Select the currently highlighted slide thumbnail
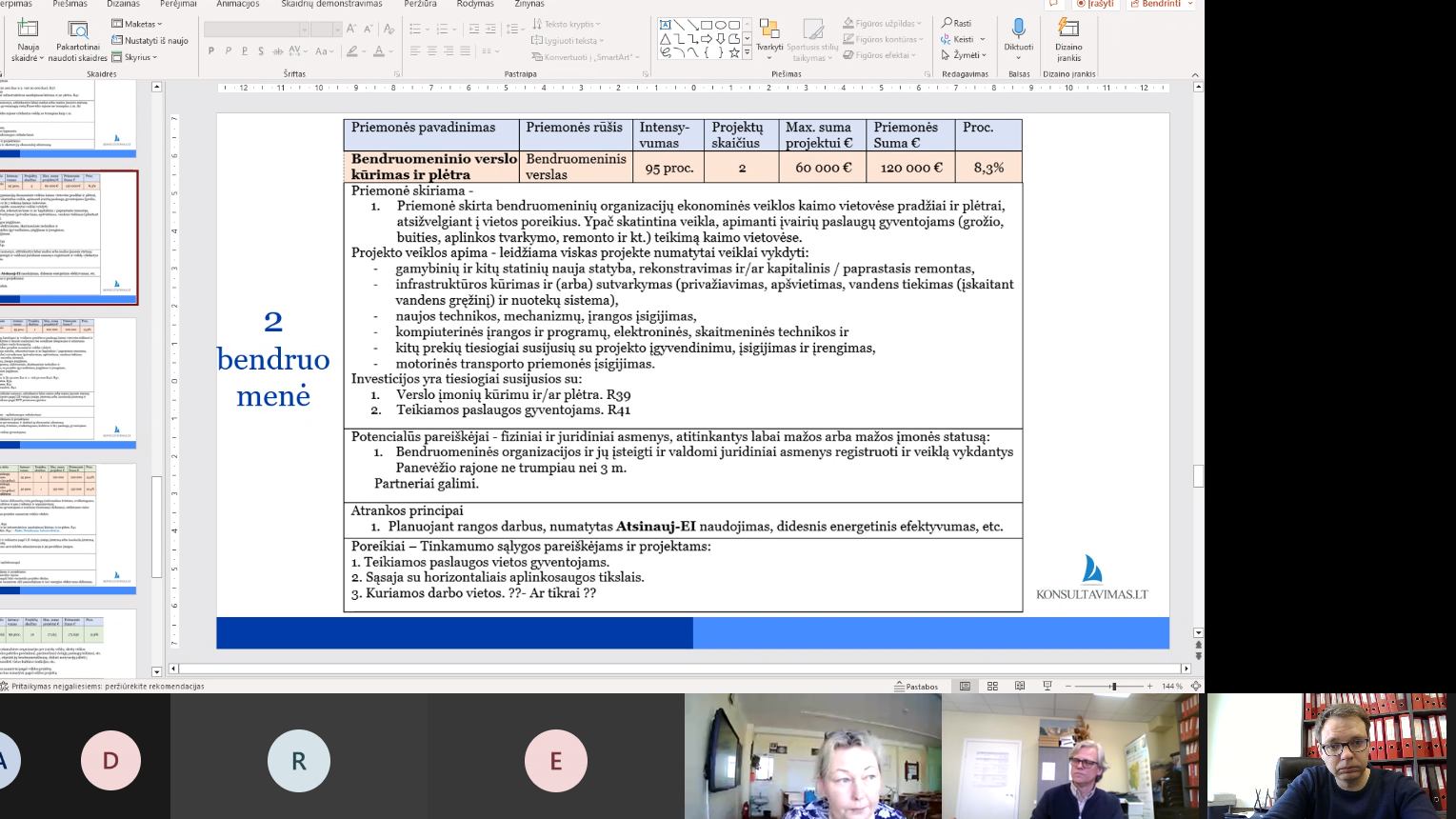 click(69, 237)
